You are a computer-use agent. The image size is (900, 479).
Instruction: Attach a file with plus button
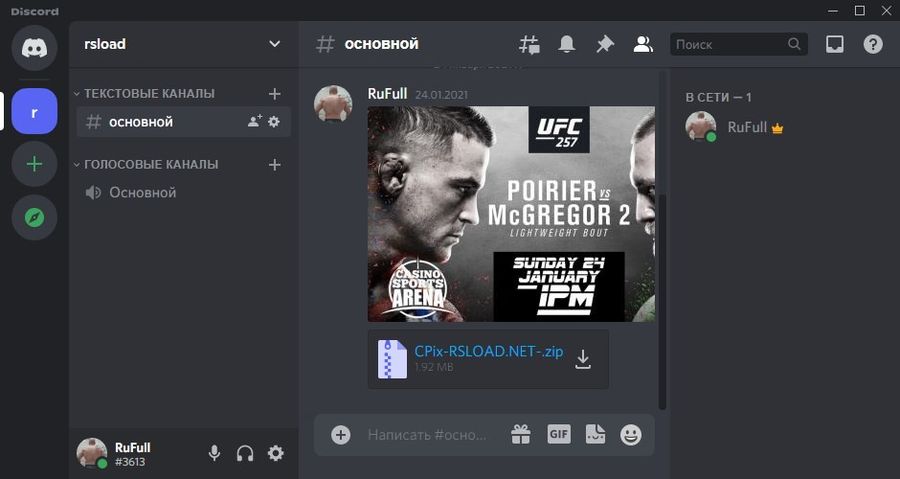(x=340, y=435)
